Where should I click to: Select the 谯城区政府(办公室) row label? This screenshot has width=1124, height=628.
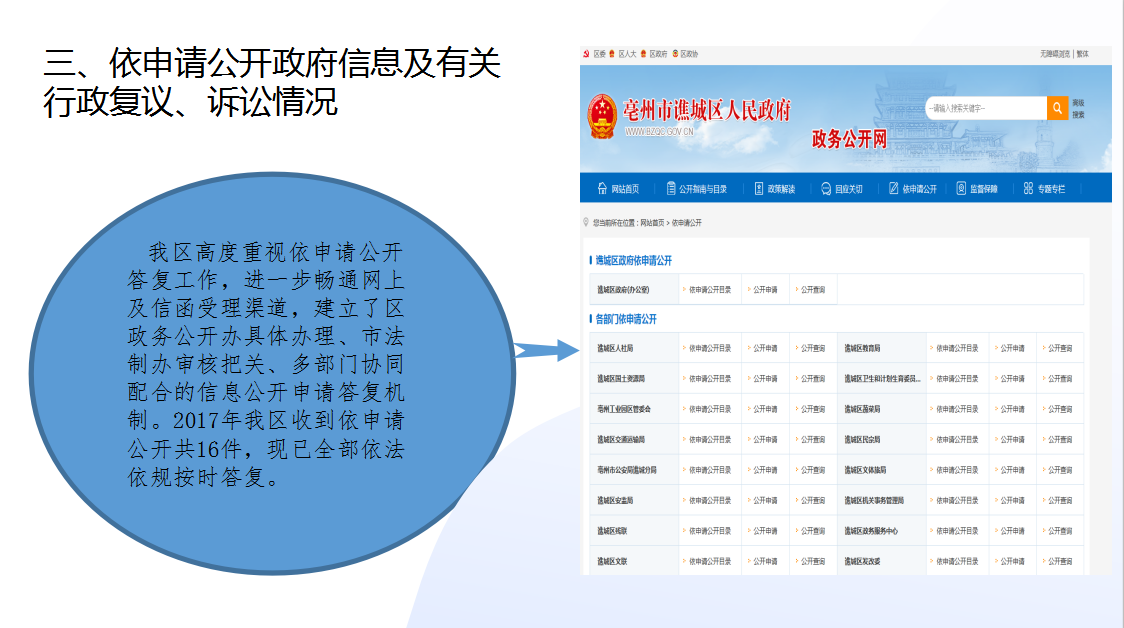tap(623, 290)
